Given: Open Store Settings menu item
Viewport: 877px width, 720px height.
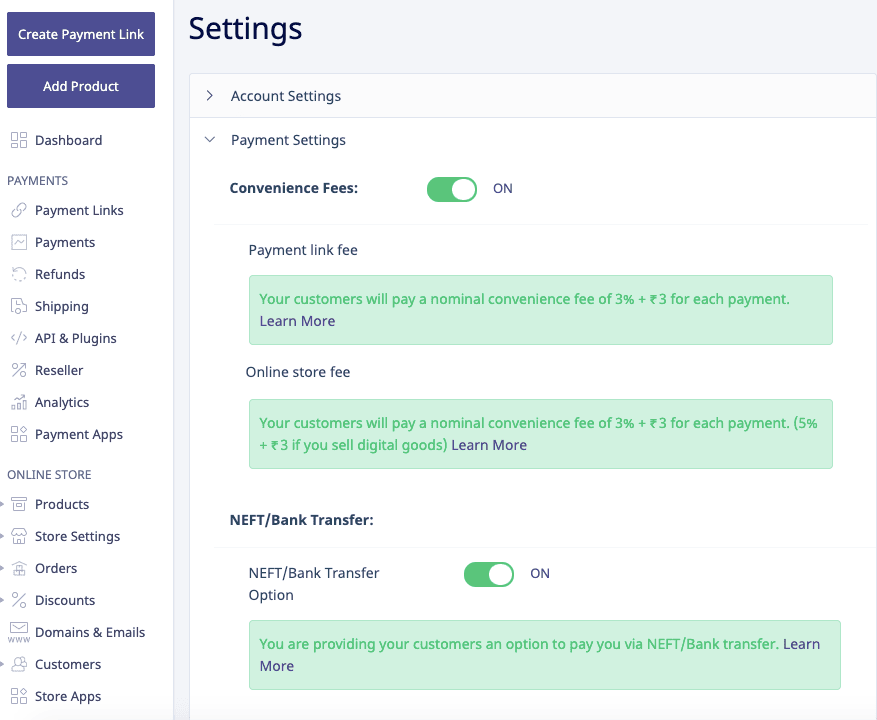Looking at the screenshot, I should pos(77,536).
